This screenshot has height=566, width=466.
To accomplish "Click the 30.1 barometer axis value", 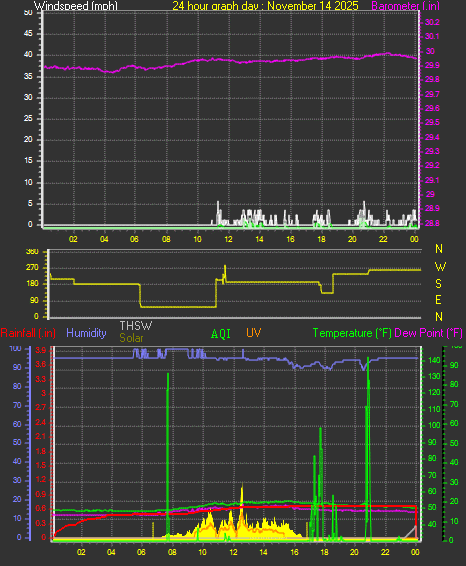I will click(432, 36).
